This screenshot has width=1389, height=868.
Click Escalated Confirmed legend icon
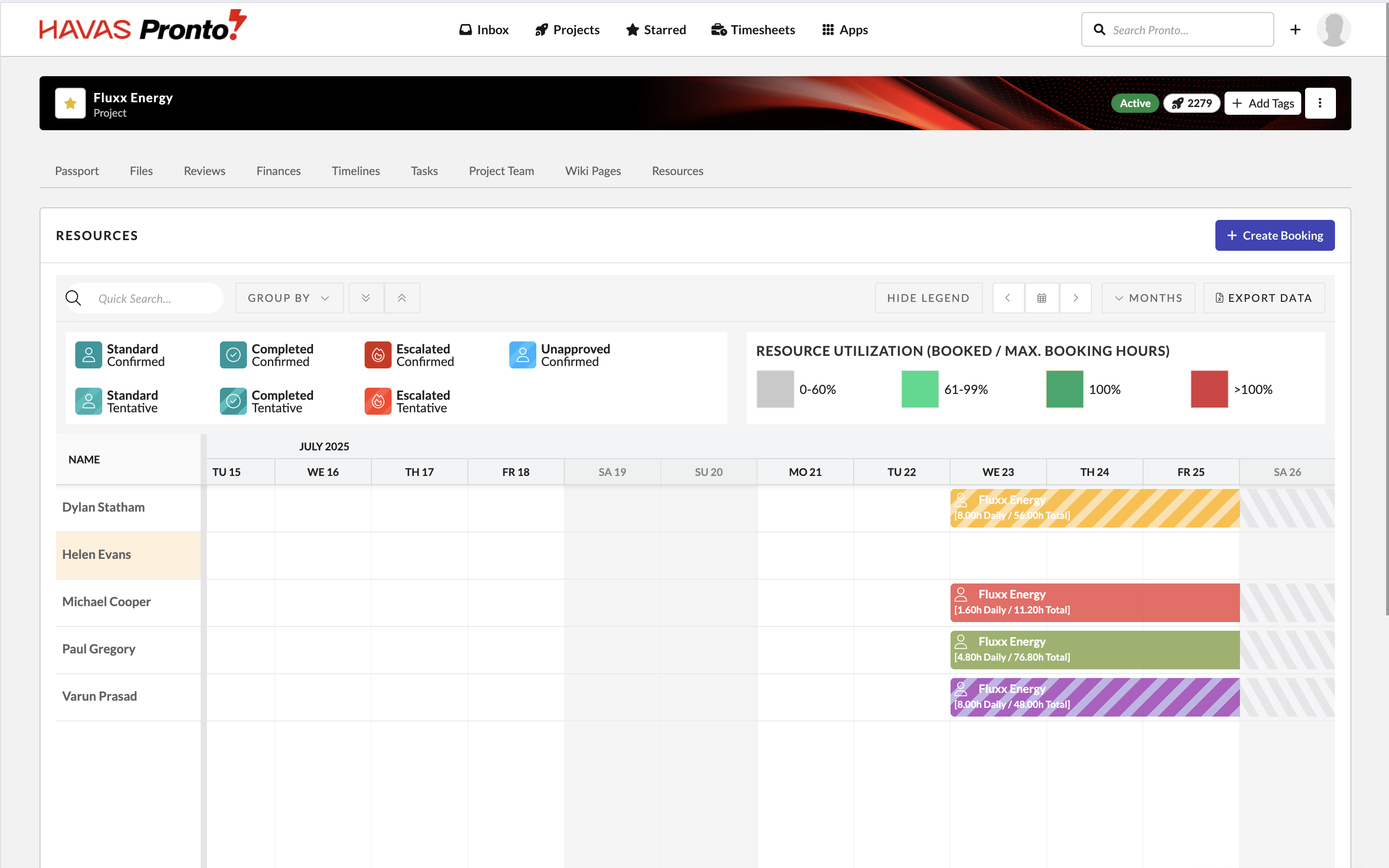(x=378, y=355)
